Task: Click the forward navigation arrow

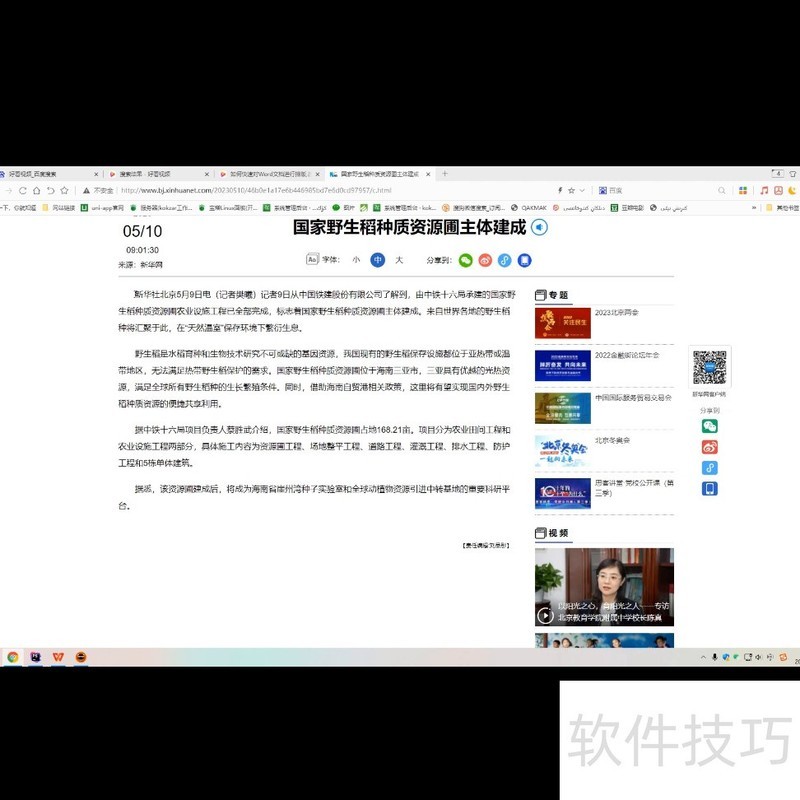Action: click(x=9, y=190)
